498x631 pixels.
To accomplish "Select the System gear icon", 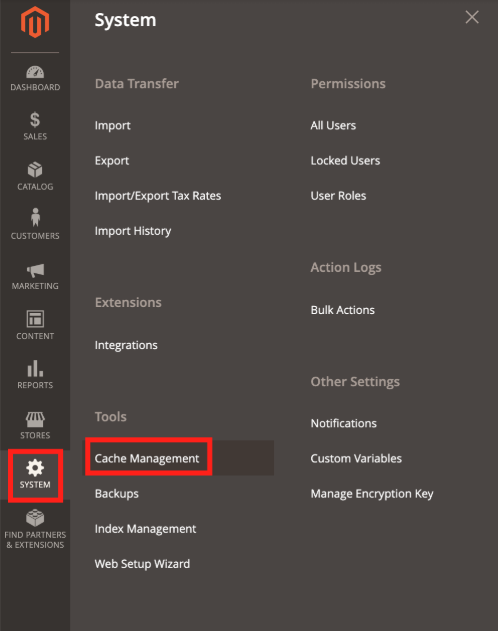I will coord(35,468).
